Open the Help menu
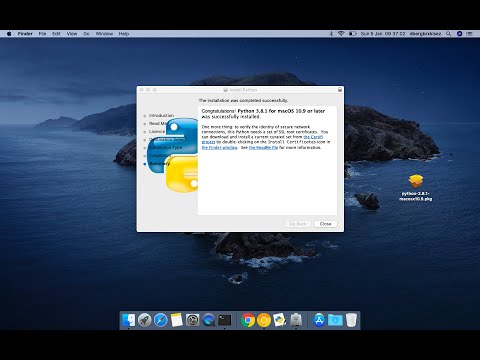The width and height of the screenshot is (480, 360). coord(124,34)
